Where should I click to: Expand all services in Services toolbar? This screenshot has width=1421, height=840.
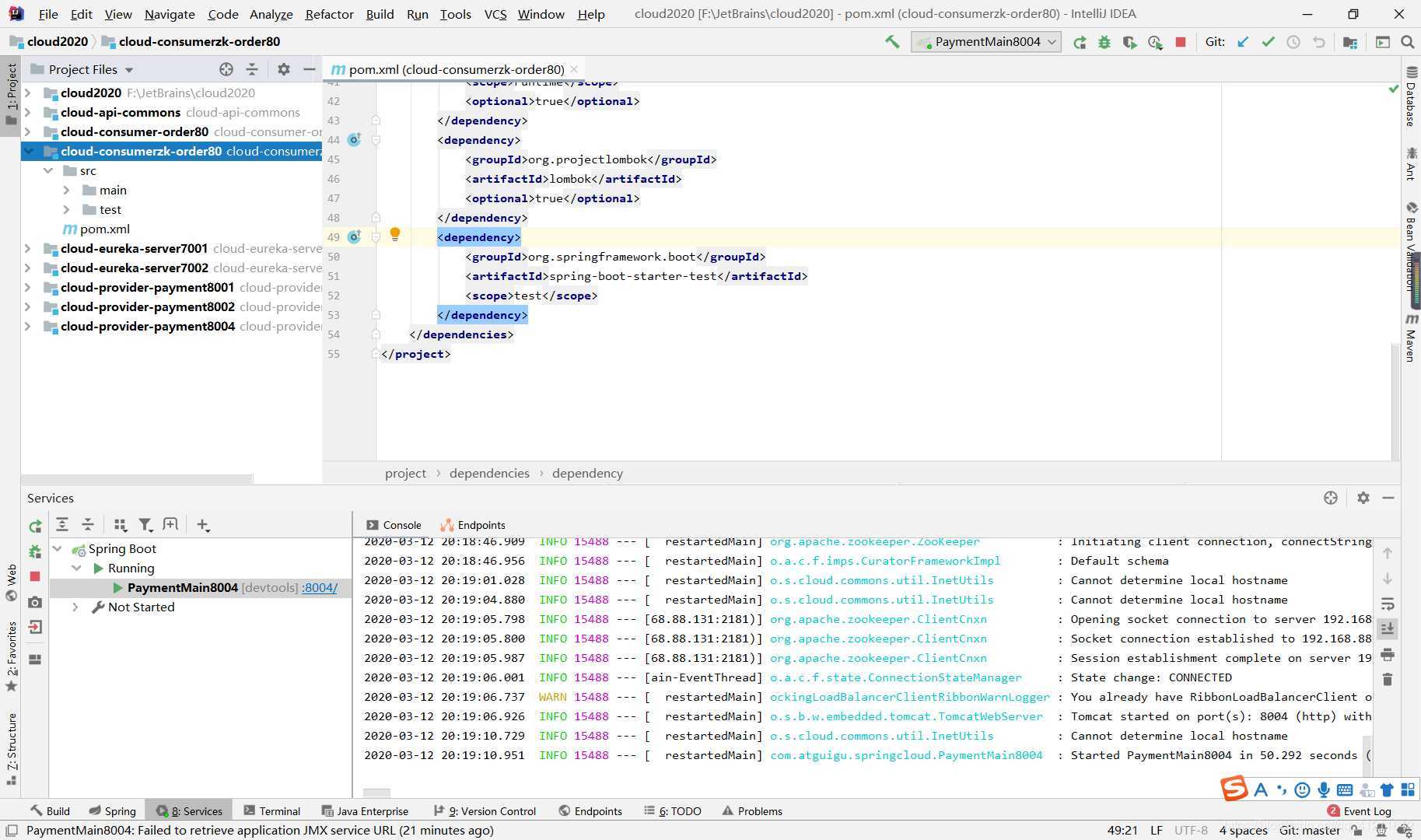tap(62, 525)
